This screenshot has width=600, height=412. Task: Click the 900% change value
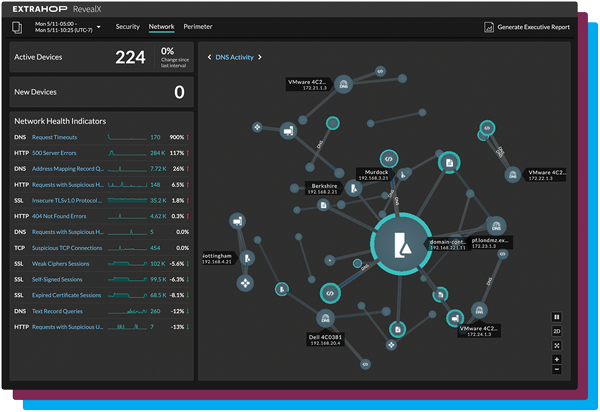(177, 137)
